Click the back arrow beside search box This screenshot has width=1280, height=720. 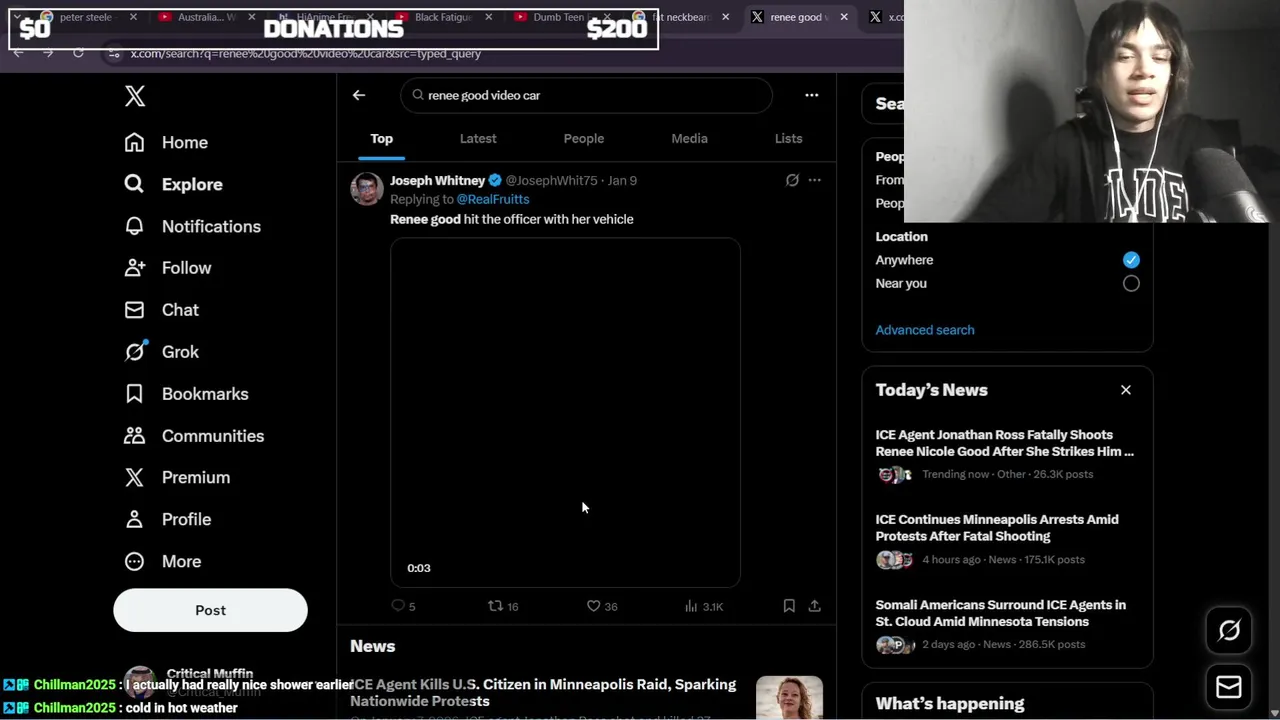pyautogui.click(x=359, y=95)
